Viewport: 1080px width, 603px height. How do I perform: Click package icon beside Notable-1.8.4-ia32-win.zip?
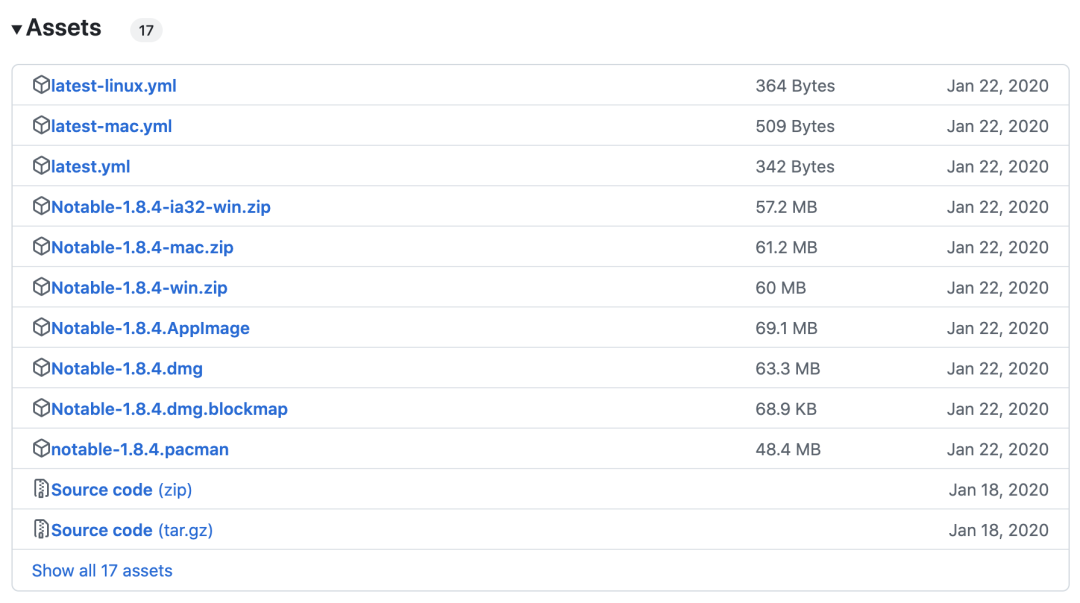[x=41, y=206]
